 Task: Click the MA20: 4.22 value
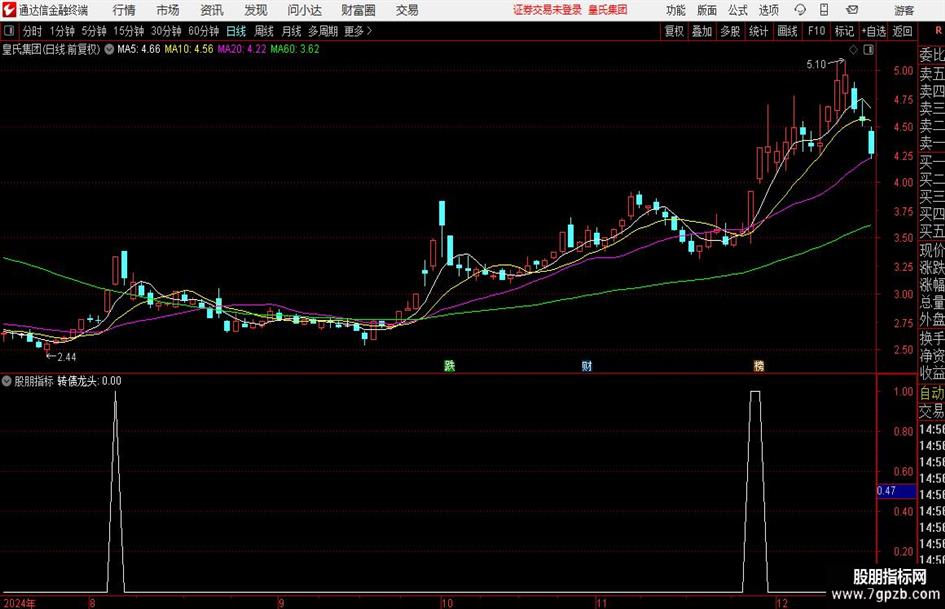(x=242, y=49)
